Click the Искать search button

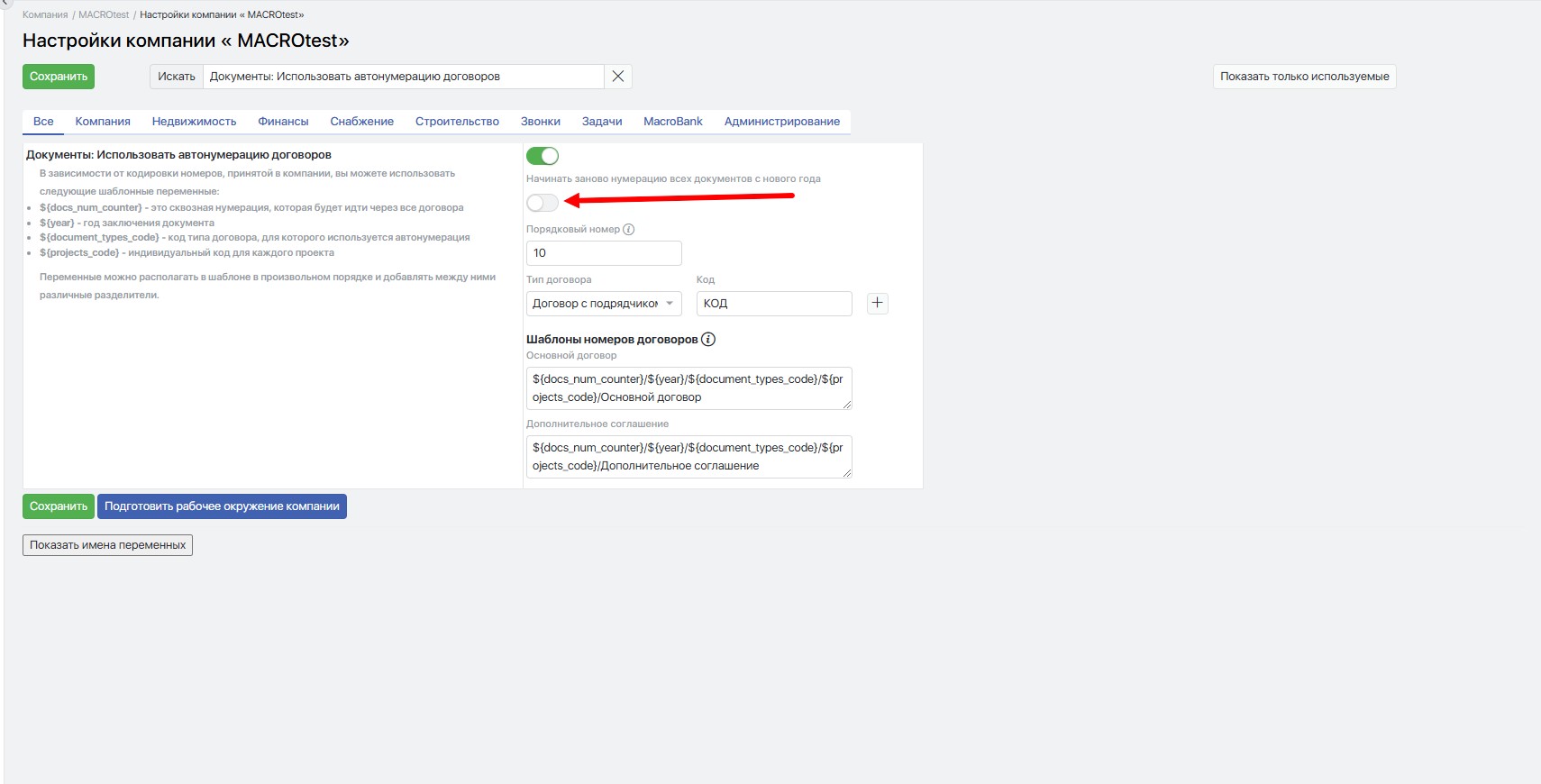click(x=177, y=77)
